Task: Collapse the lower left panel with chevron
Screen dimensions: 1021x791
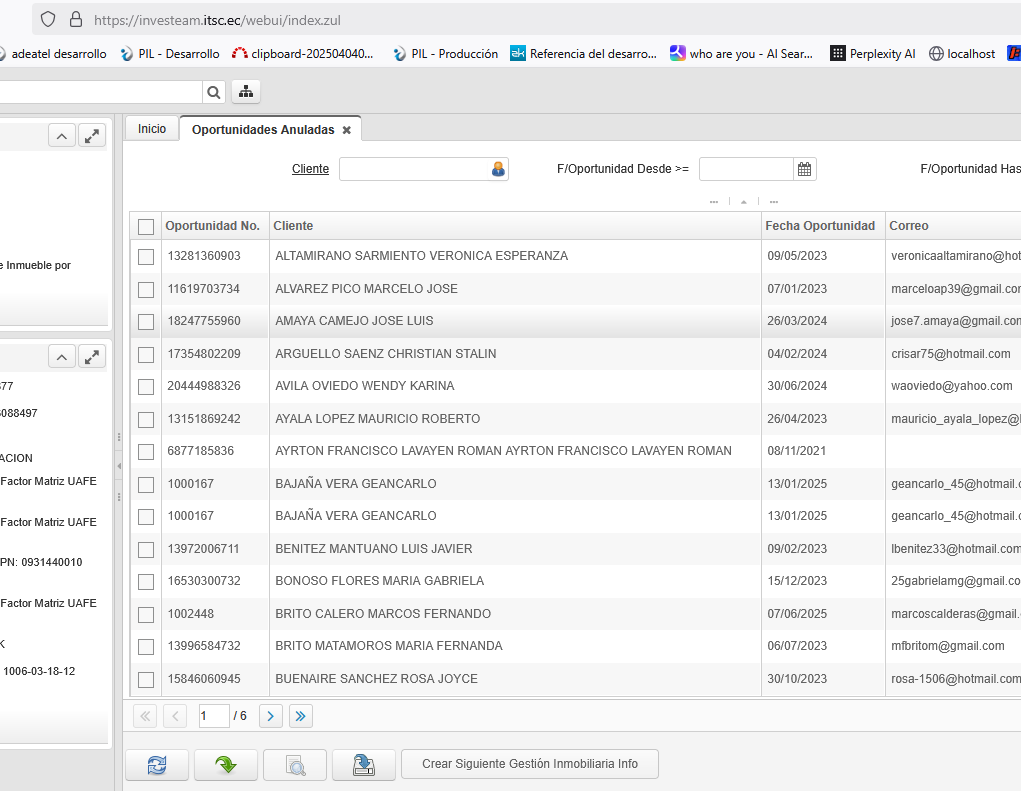Action: click(x=62, y=357)
